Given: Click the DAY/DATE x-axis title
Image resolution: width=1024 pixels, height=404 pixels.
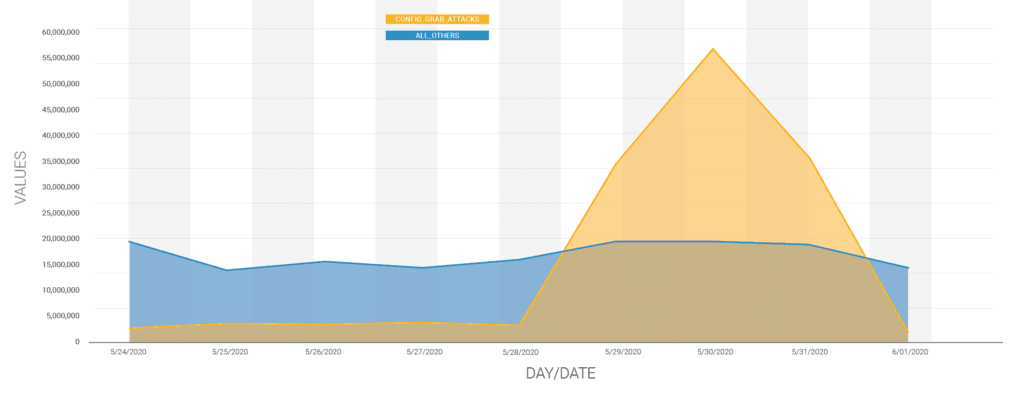Looking at the screenshot, I should 561,374.
